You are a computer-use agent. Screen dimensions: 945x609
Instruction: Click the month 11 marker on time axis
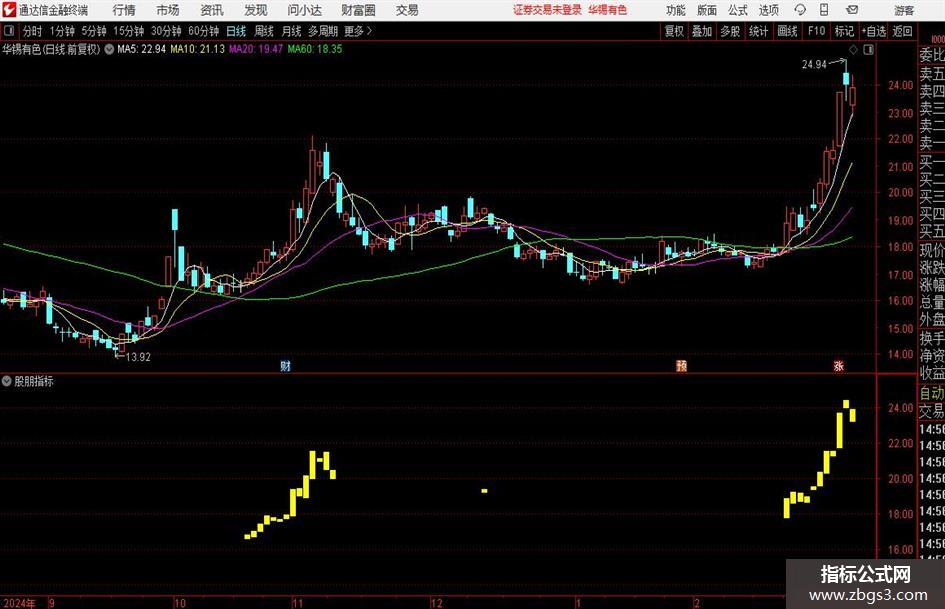[x=298, y=603]
